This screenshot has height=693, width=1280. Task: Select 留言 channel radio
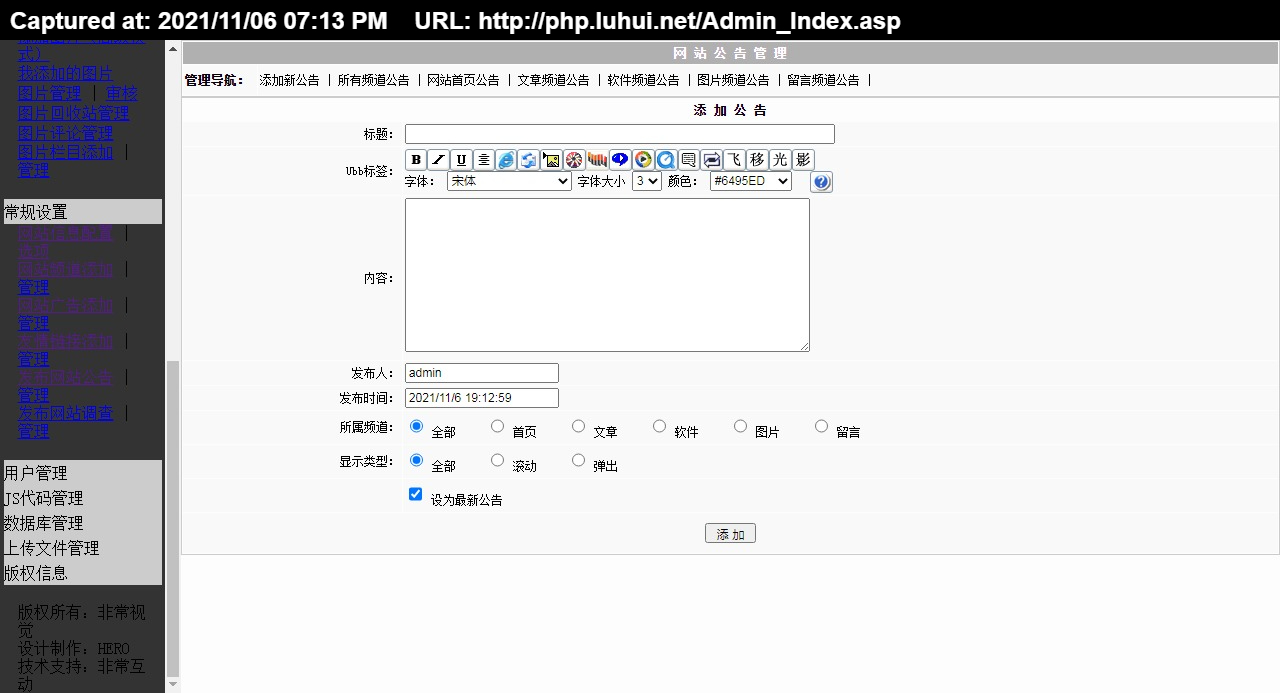coord(821,426)
